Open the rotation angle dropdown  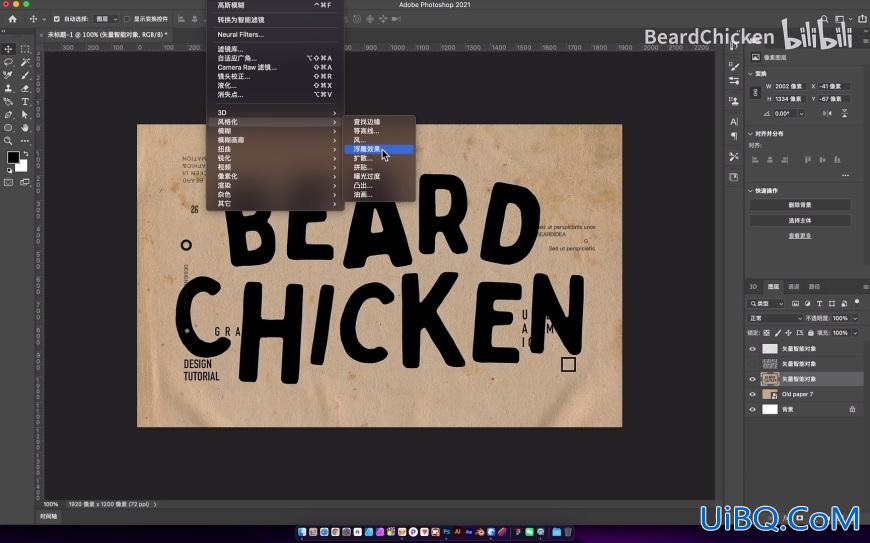coord(801,113)
